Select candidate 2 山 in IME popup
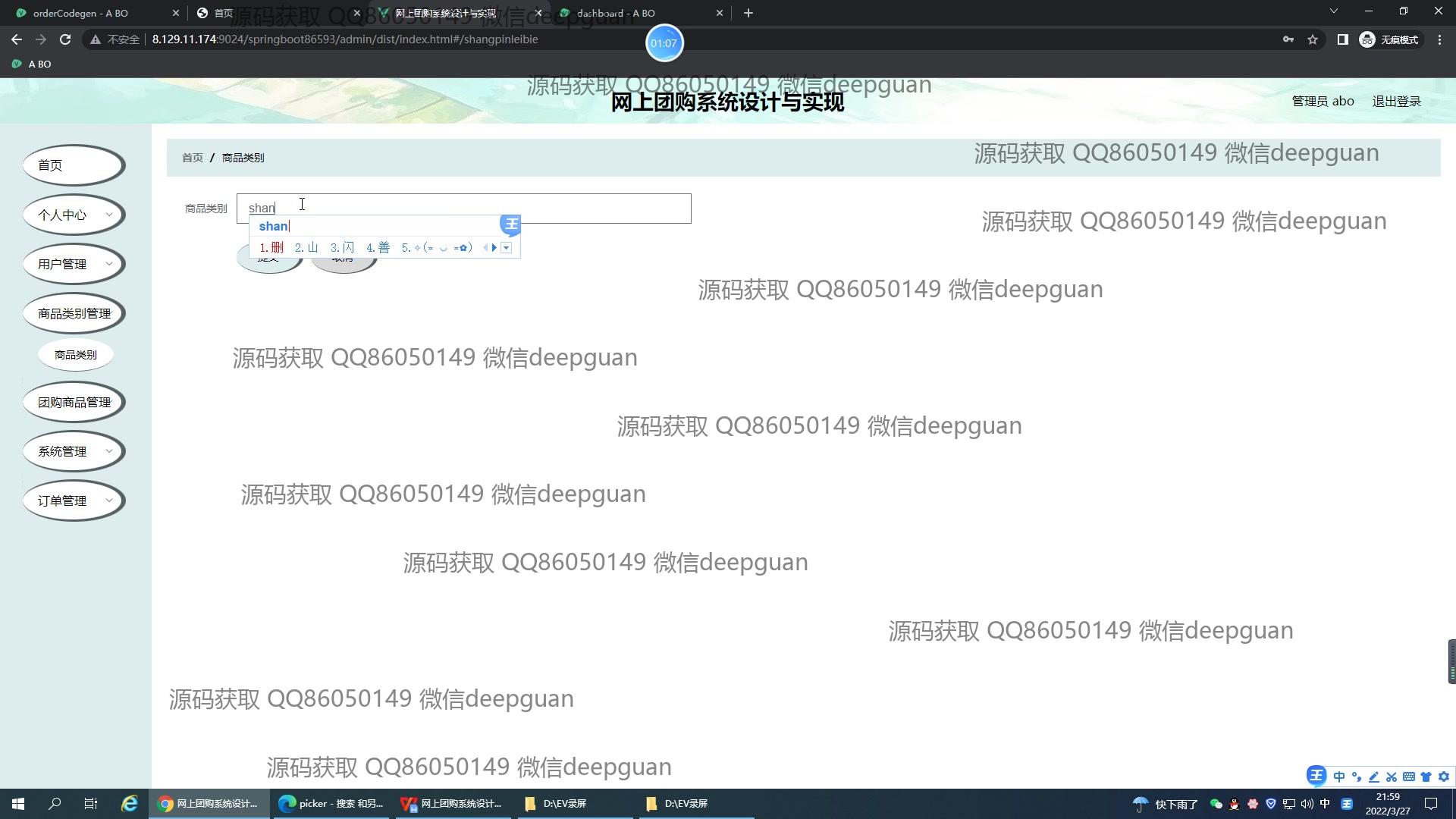 coord(306,248)
